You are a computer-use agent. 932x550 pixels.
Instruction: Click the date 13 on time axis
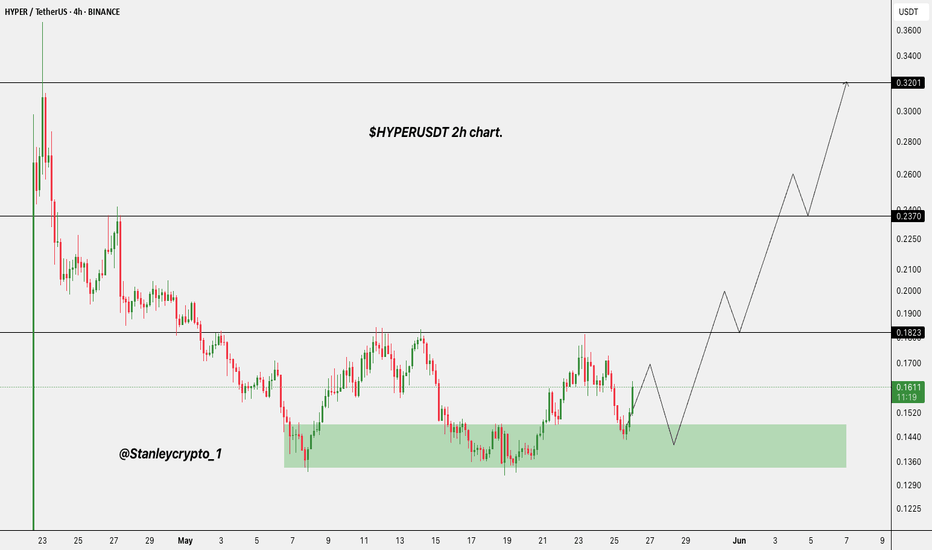[399, 540]
